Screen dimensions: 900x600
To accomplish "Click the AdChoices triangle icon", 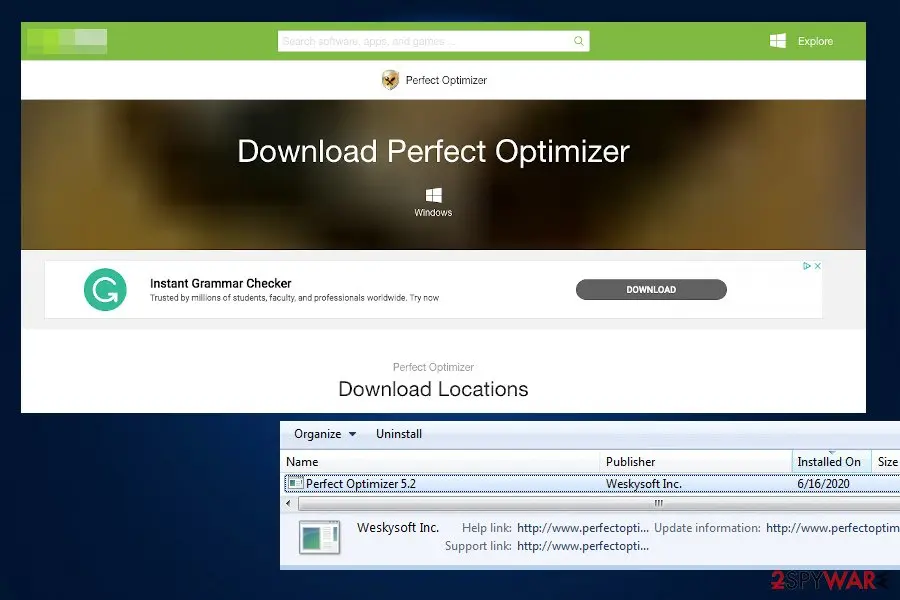I will (x=806, y=266).
